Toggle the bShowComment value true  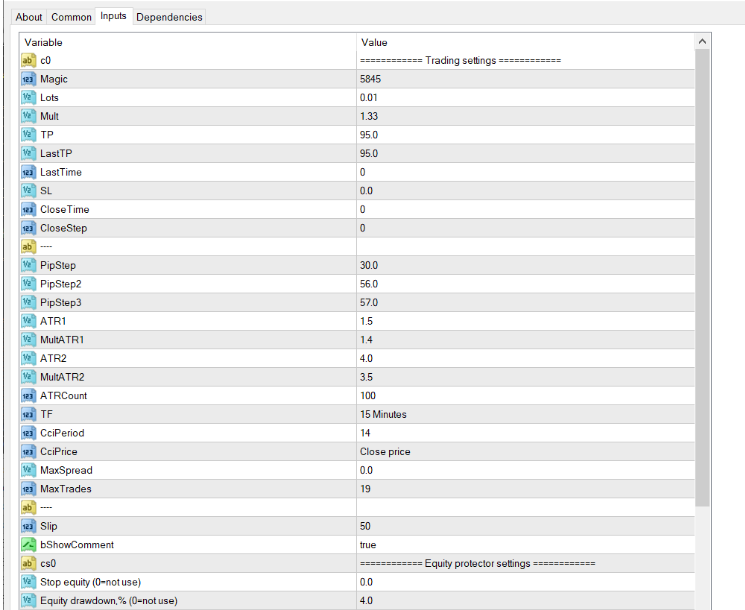tap(525, 544)
